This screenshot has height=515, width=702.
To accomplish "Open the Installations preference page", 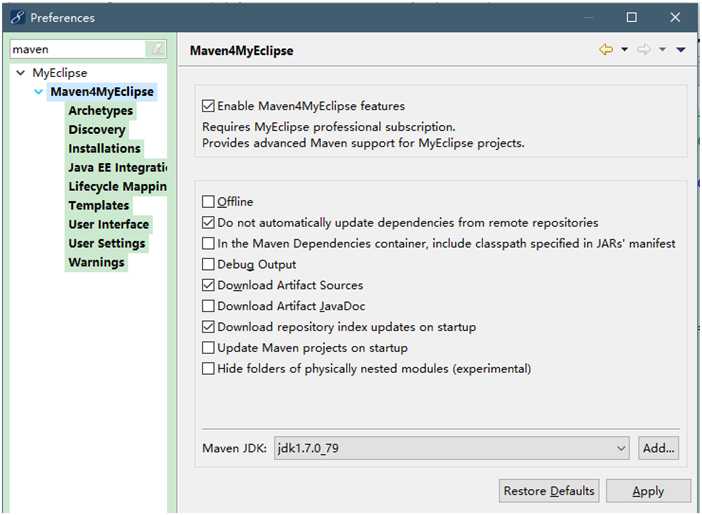I will click(104, 149).
